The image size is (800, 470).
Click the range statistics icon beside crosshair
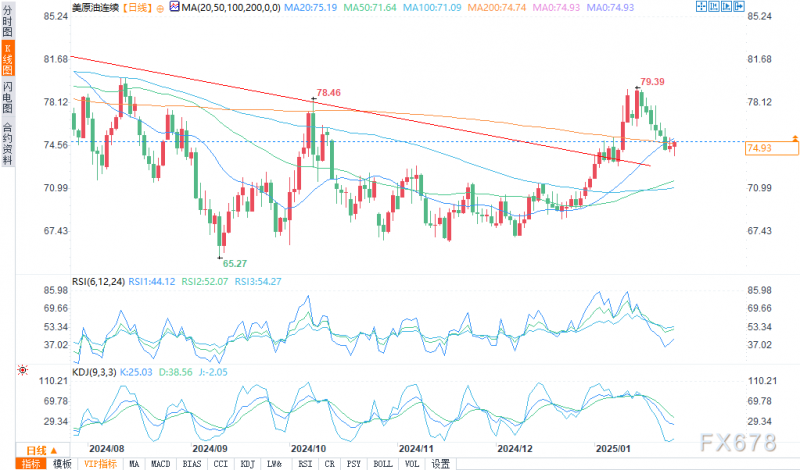pyautogui.click(x=713, y=7)
